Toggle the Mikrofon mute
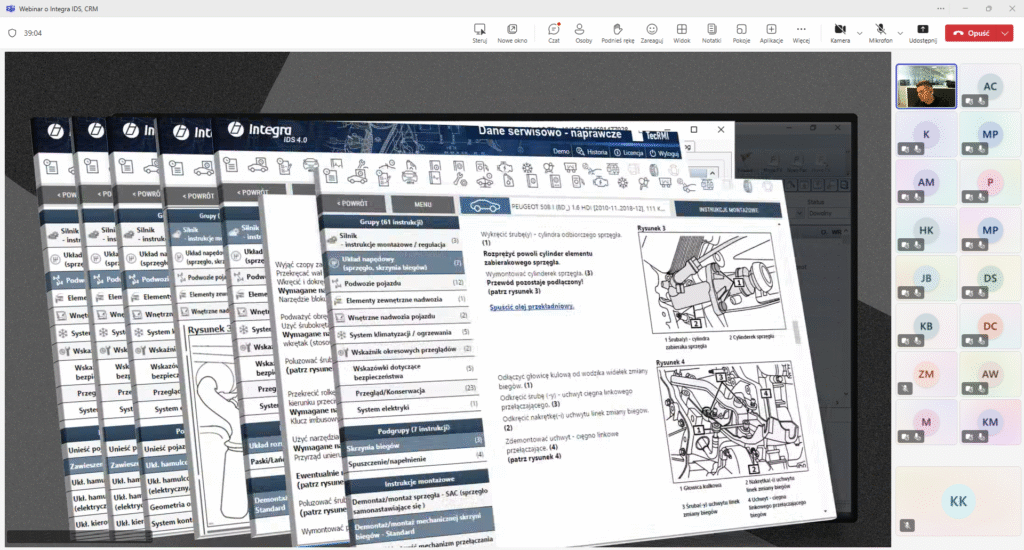This screenshot has width=1024, height=550. click(880, 33)
